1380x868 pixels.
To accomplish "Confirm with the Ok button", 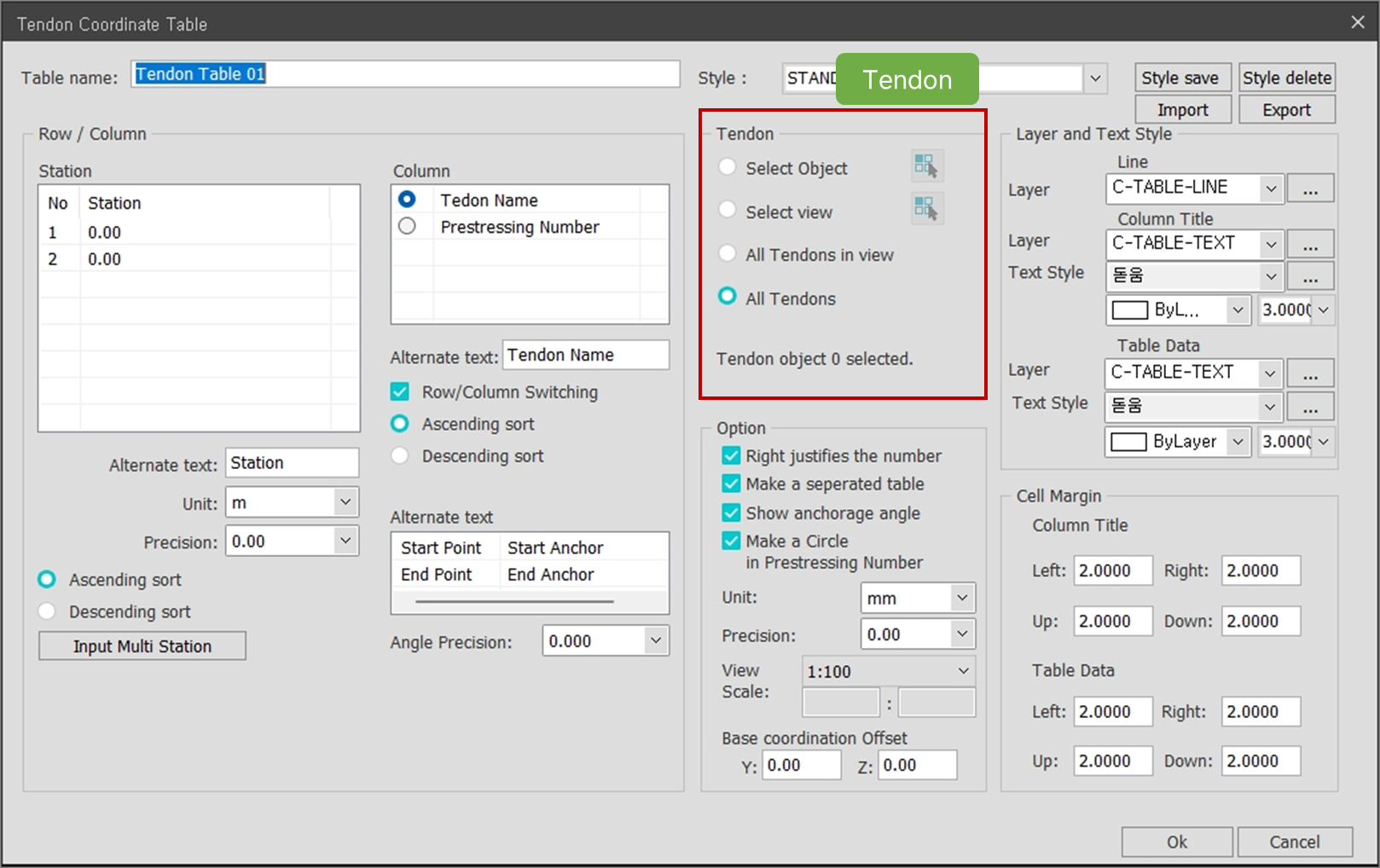I will pos(1177,842).
